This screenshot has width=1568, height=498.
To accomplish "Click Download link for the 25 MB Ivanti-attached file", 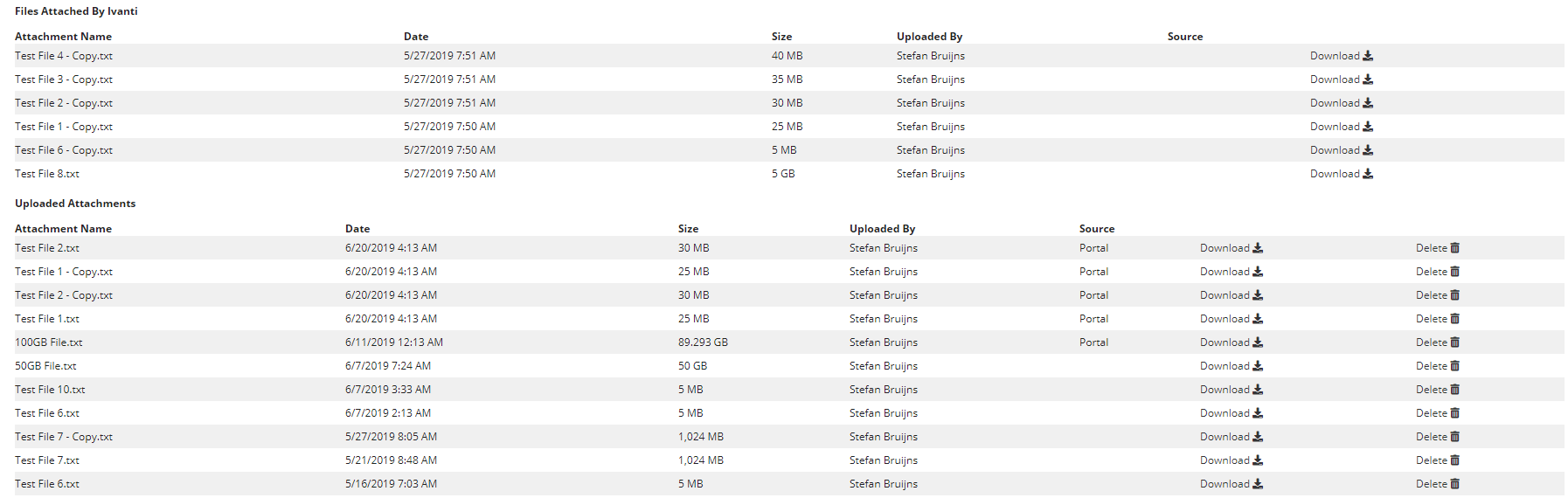I will point(1335,127).
